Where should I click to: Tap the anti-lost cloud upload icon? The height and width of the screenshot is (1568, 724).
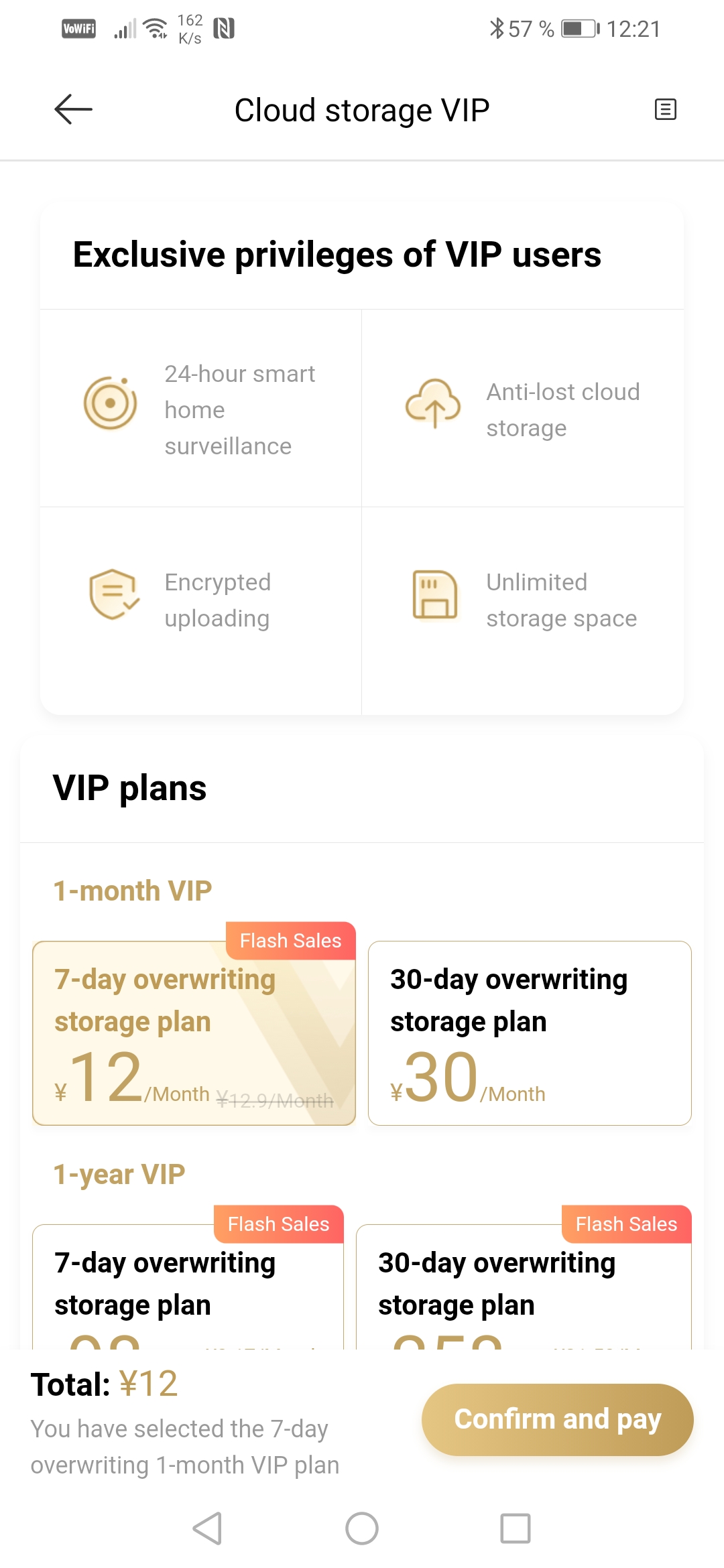(433, 403)
